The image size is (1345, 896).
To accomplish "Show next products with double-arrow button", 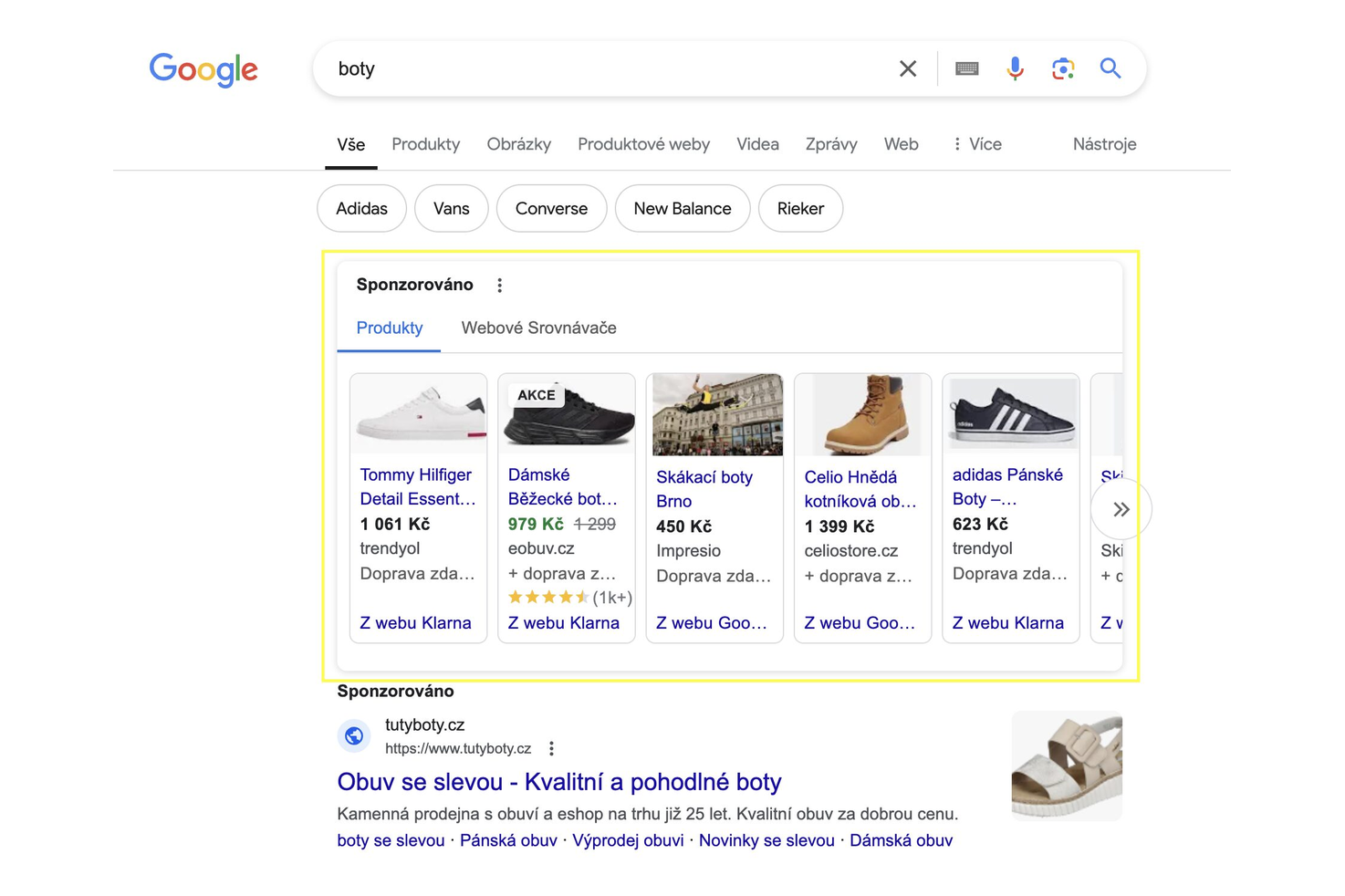I will coord(1121,509).
